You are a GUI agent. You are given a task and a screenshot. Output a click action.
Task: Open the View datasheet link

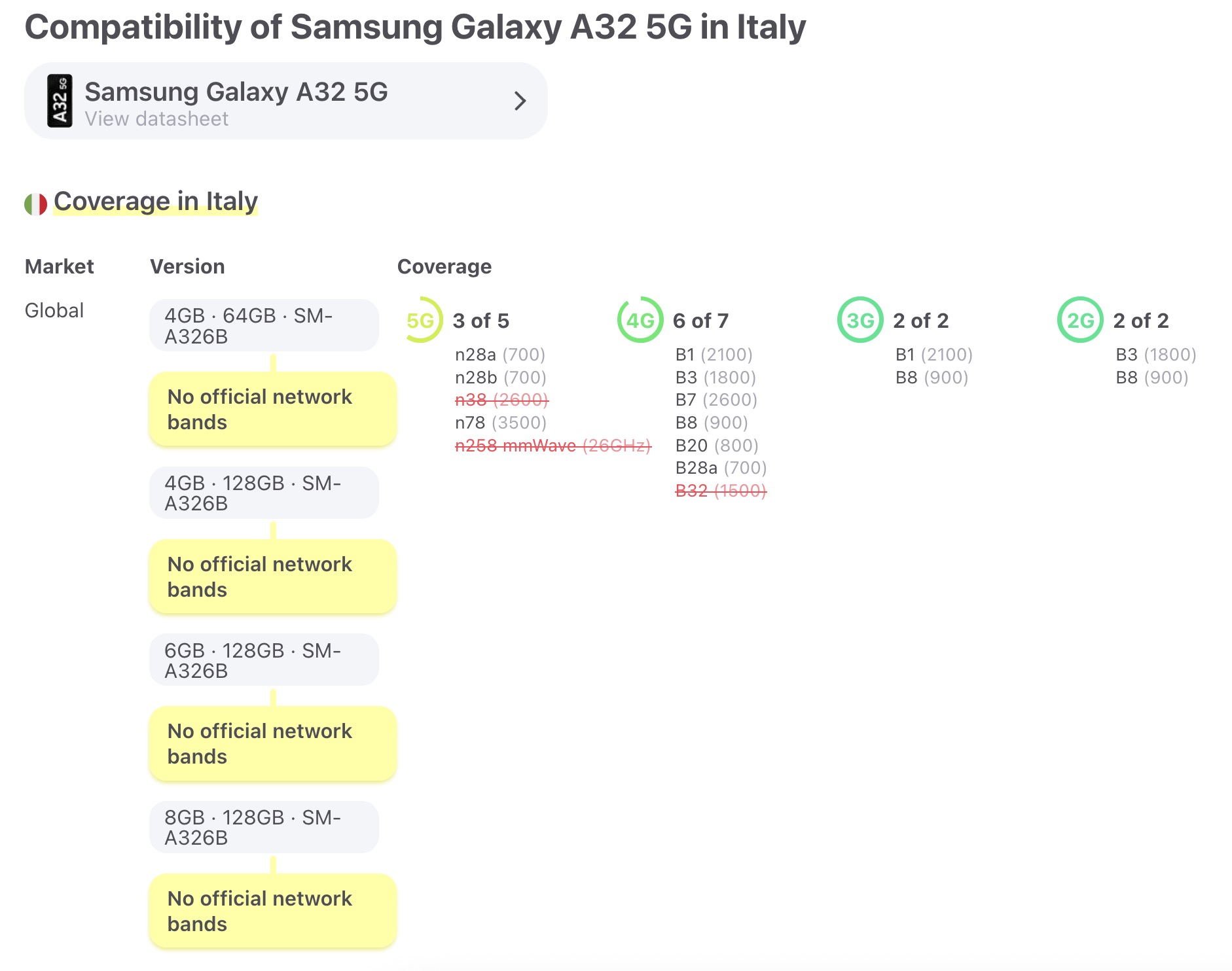click(156, 119)
